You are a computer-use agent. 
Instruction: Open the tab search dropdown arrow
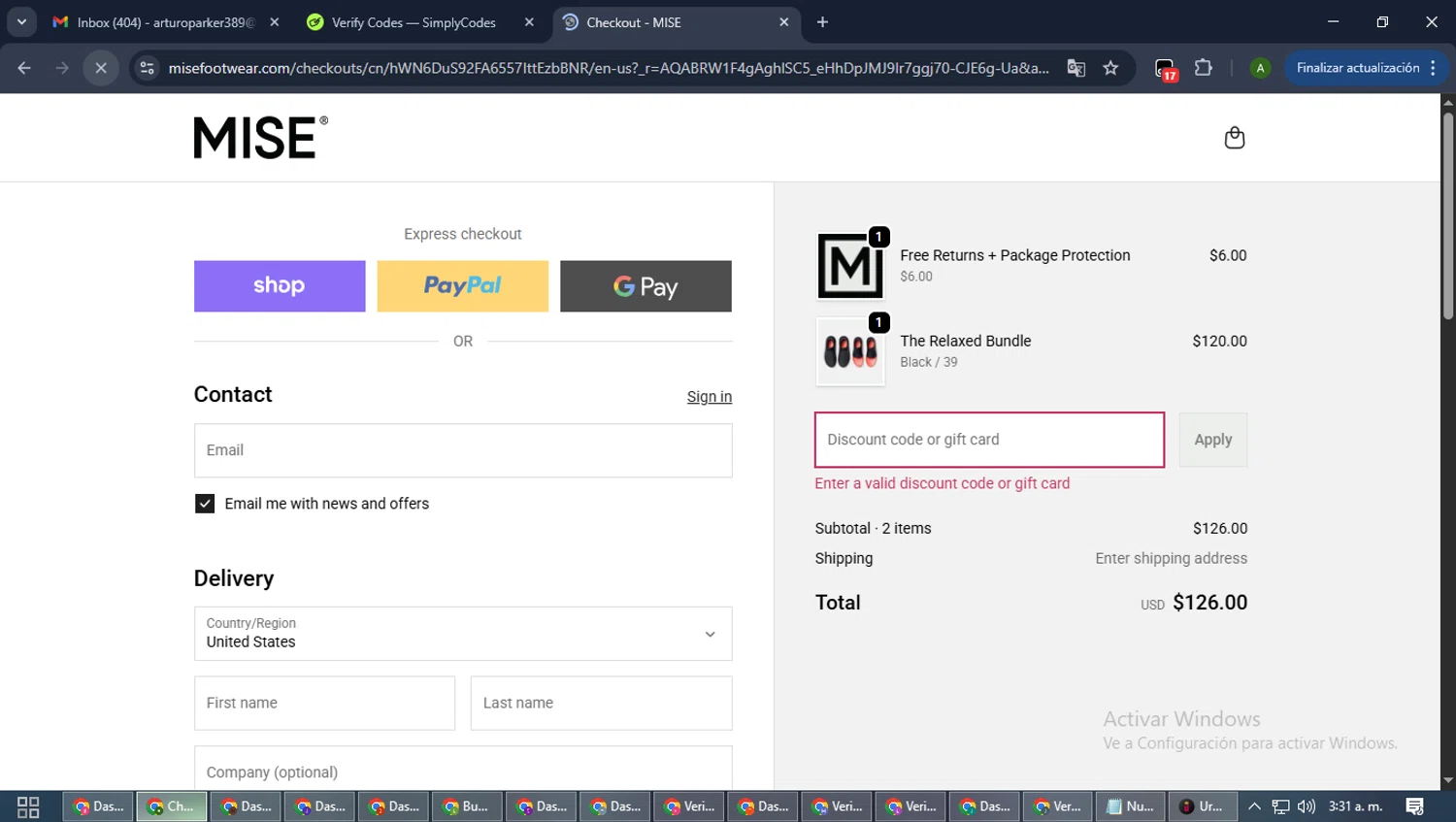click(x=21, y=22)
